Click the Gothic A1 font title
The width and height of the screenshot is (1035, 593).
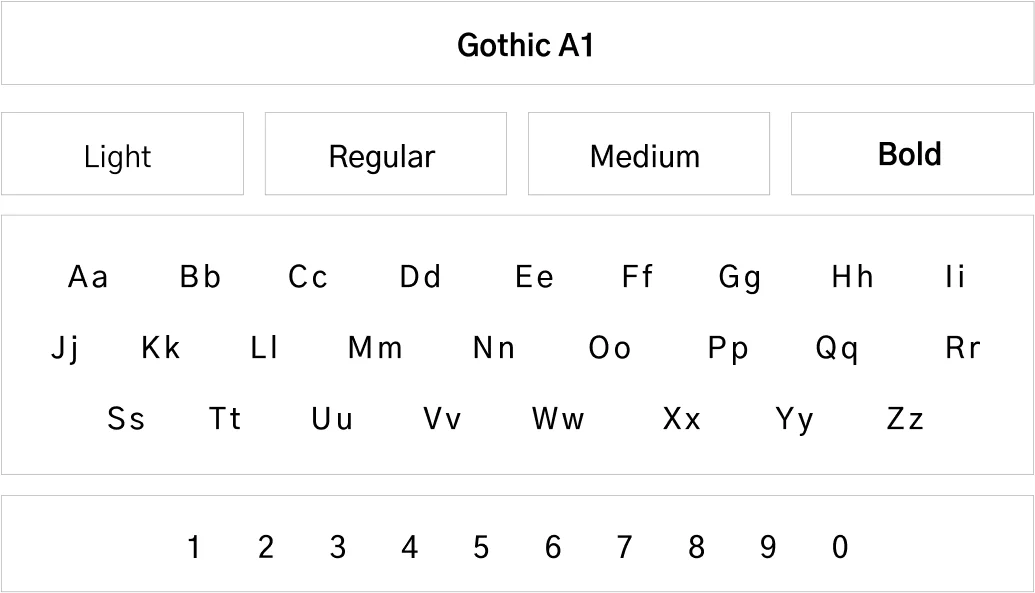click(525, 45)
